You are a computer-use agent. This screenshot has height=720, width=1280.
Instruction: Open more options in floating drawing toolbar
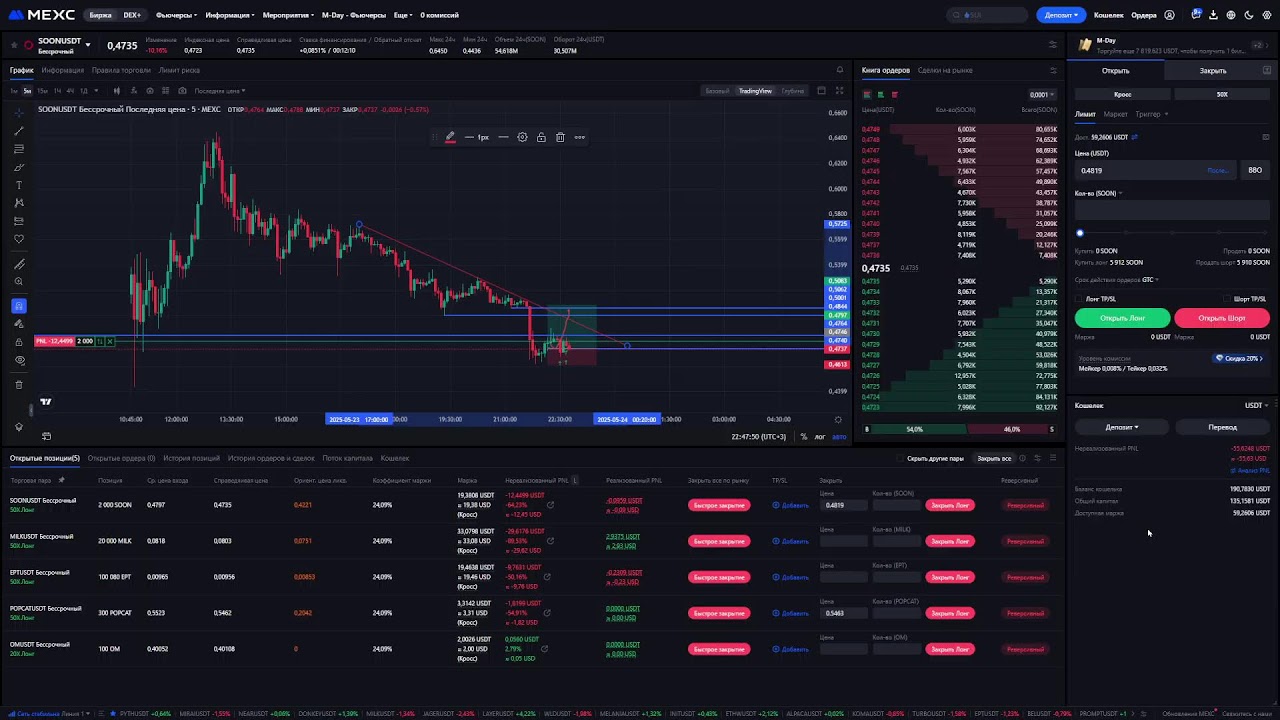(x=579, y=137)
